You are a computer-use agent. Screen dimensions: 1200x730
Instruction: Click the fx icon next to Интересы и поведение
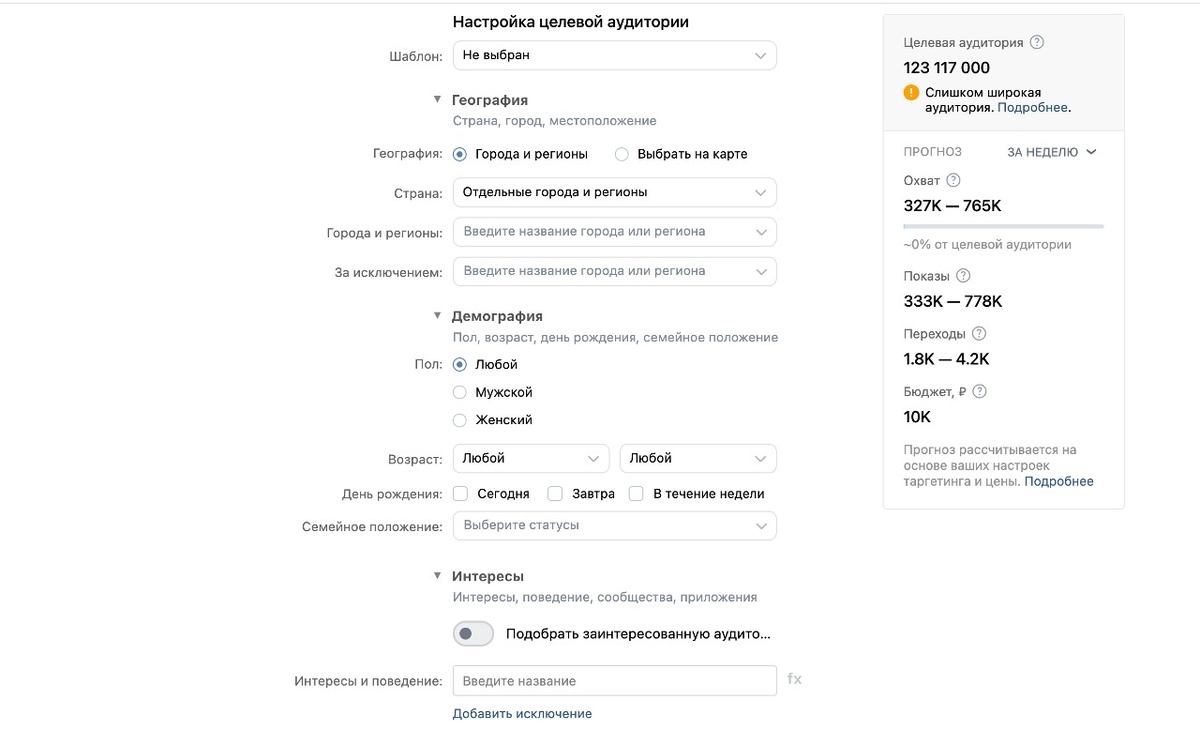(794, 680)
